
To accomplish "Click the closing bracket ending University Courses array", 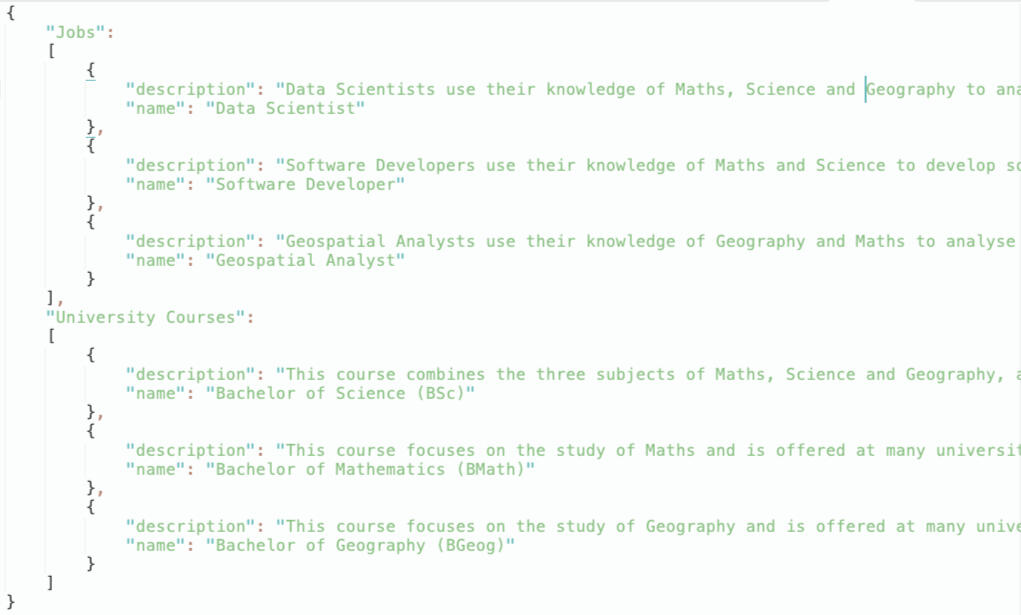I will tap(51, 583).
